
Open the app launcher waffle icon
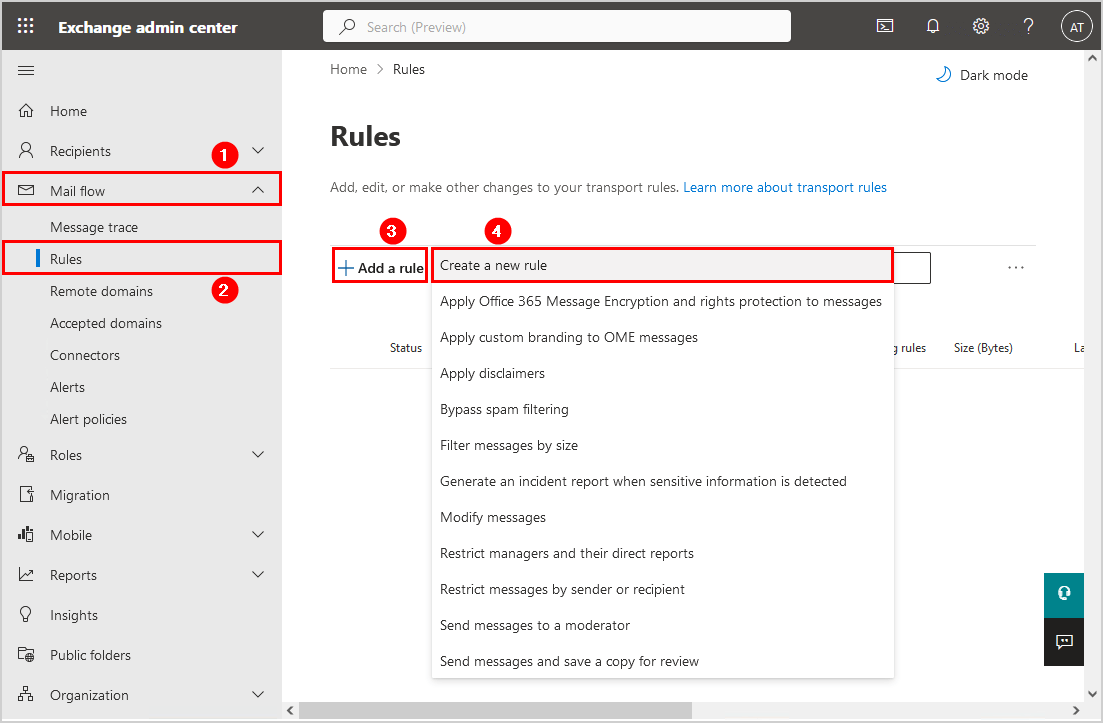click(26, 27)
